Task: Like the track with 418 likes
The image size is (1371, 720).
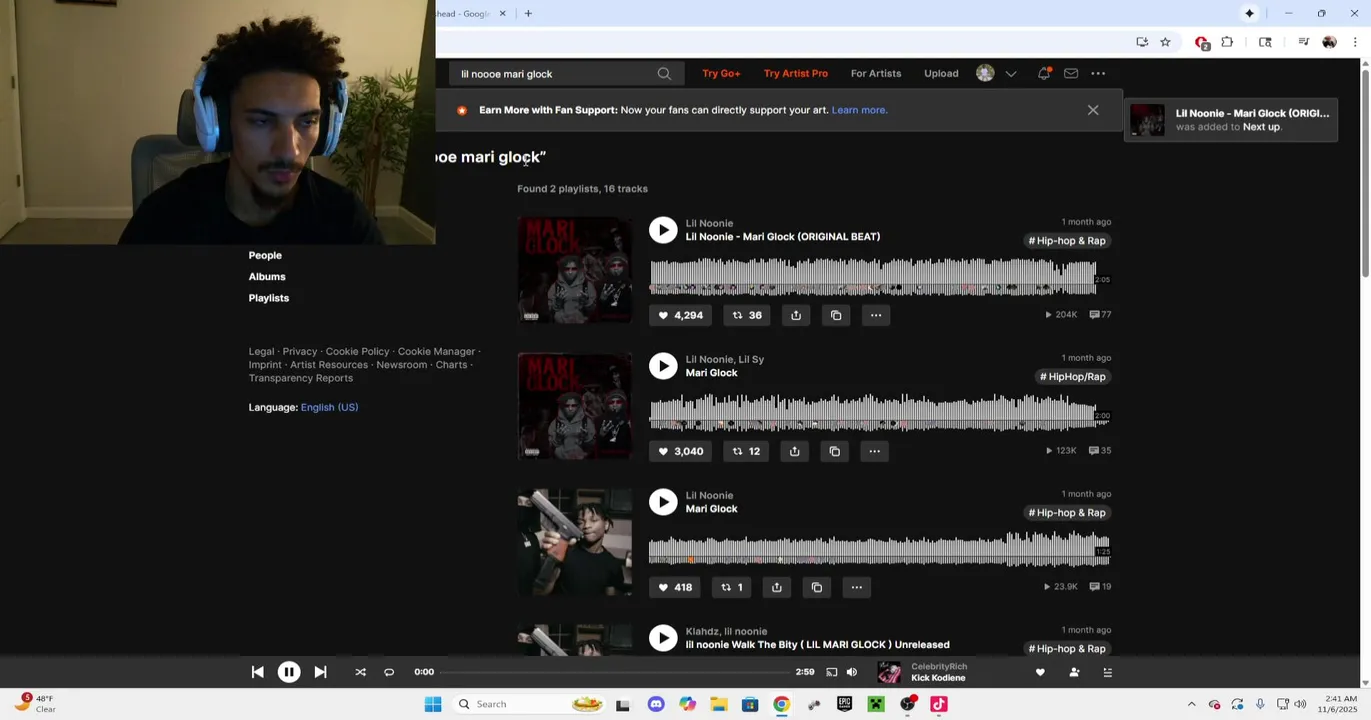Action: tap(674, 587)
